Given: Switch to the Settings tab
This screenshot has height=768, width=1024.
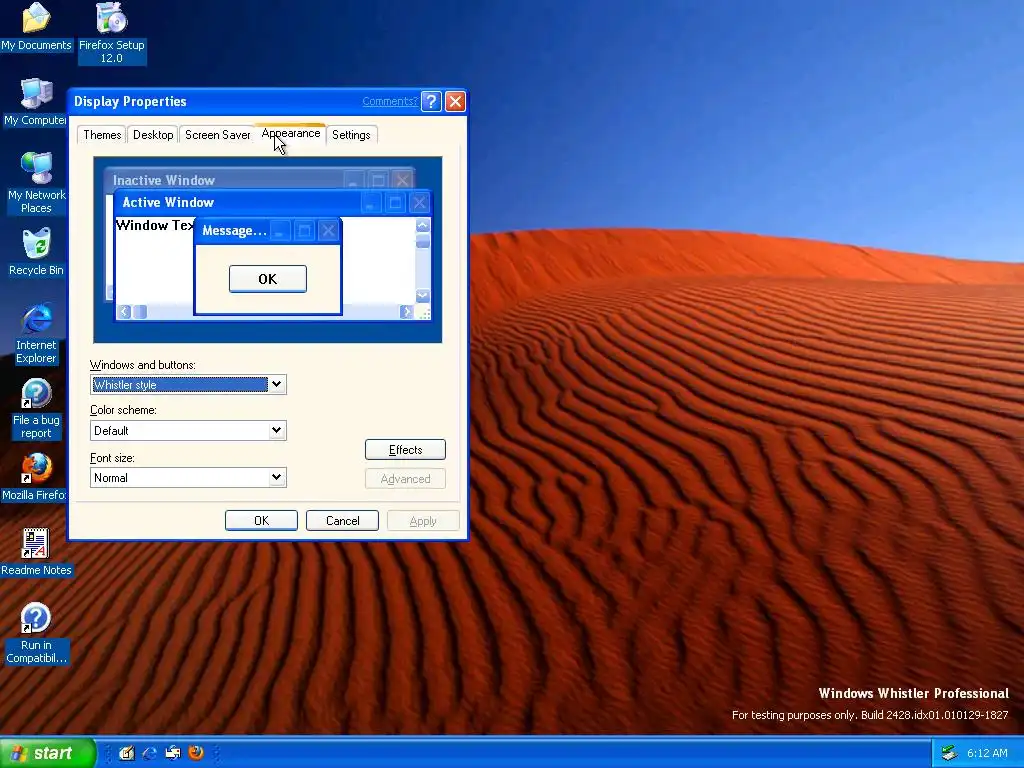Looking at the screenshot, I should (351, 135).
